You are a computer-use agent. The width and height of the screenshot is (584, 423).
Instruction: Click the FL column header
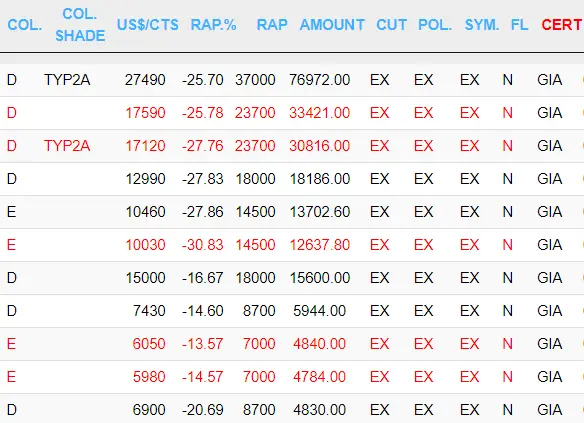click(520, 25)
